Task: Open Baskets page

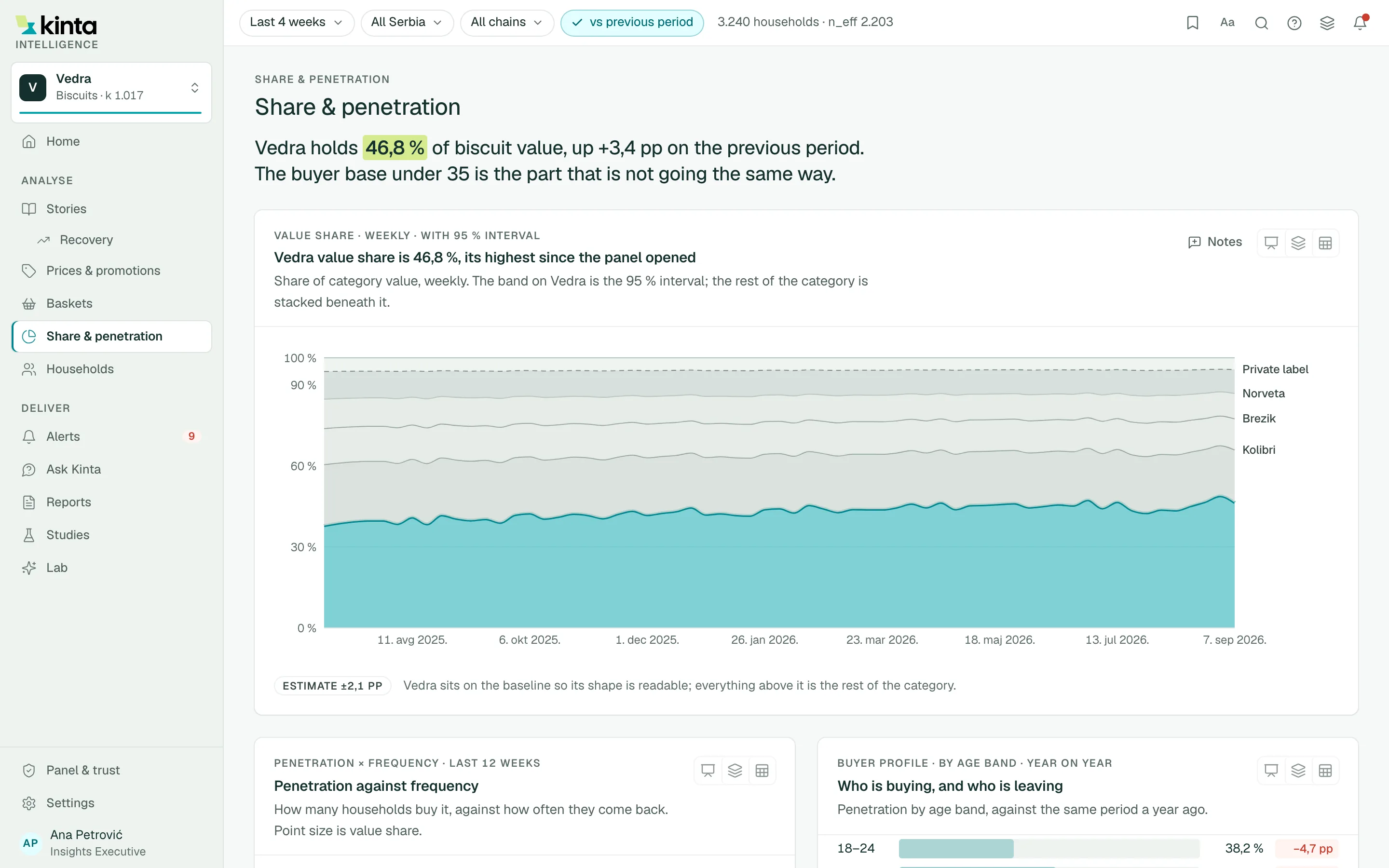Action: pyautogui.click(x=111, y=304)
